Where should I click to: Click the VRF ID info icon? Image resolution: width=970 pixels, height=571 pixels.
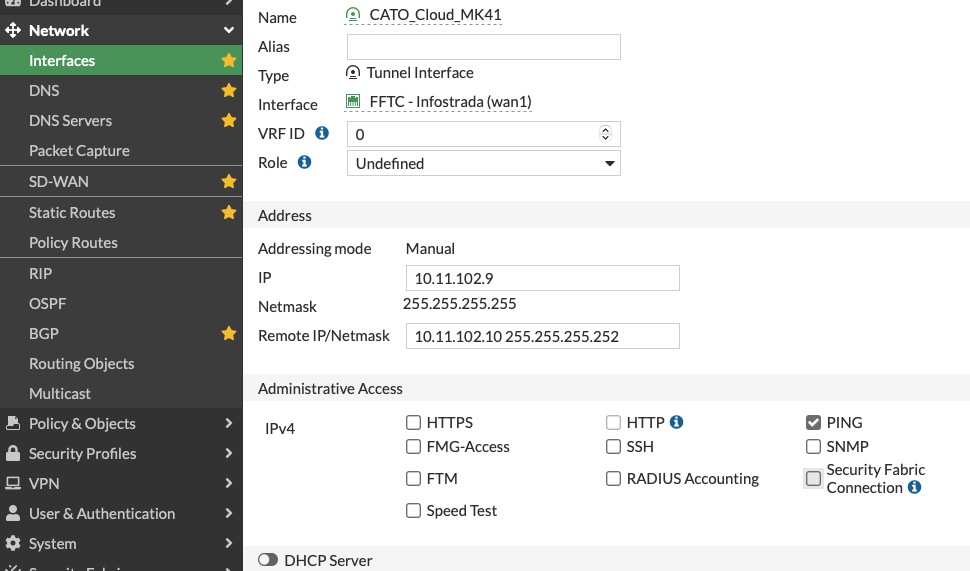(x=322, y=133)
